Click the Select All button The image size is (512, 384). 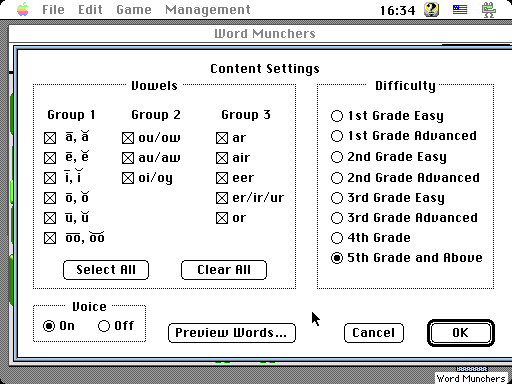click(x=106, y=270)
